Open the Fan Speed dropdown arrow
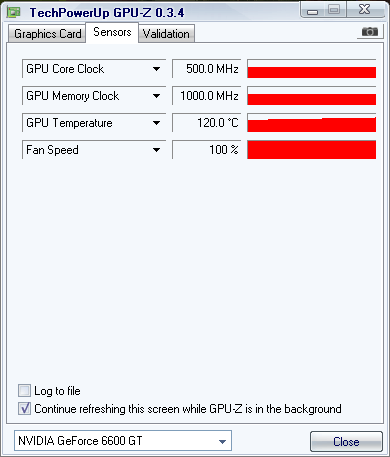This screenshot has height=457, width=390. (156, 150)
